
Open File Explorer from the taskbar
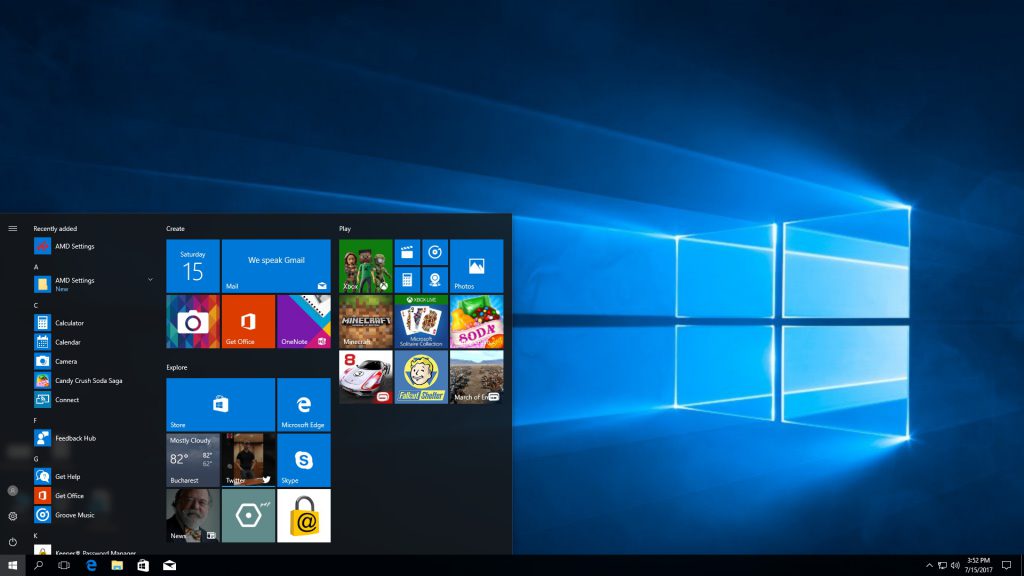point(117,566)
